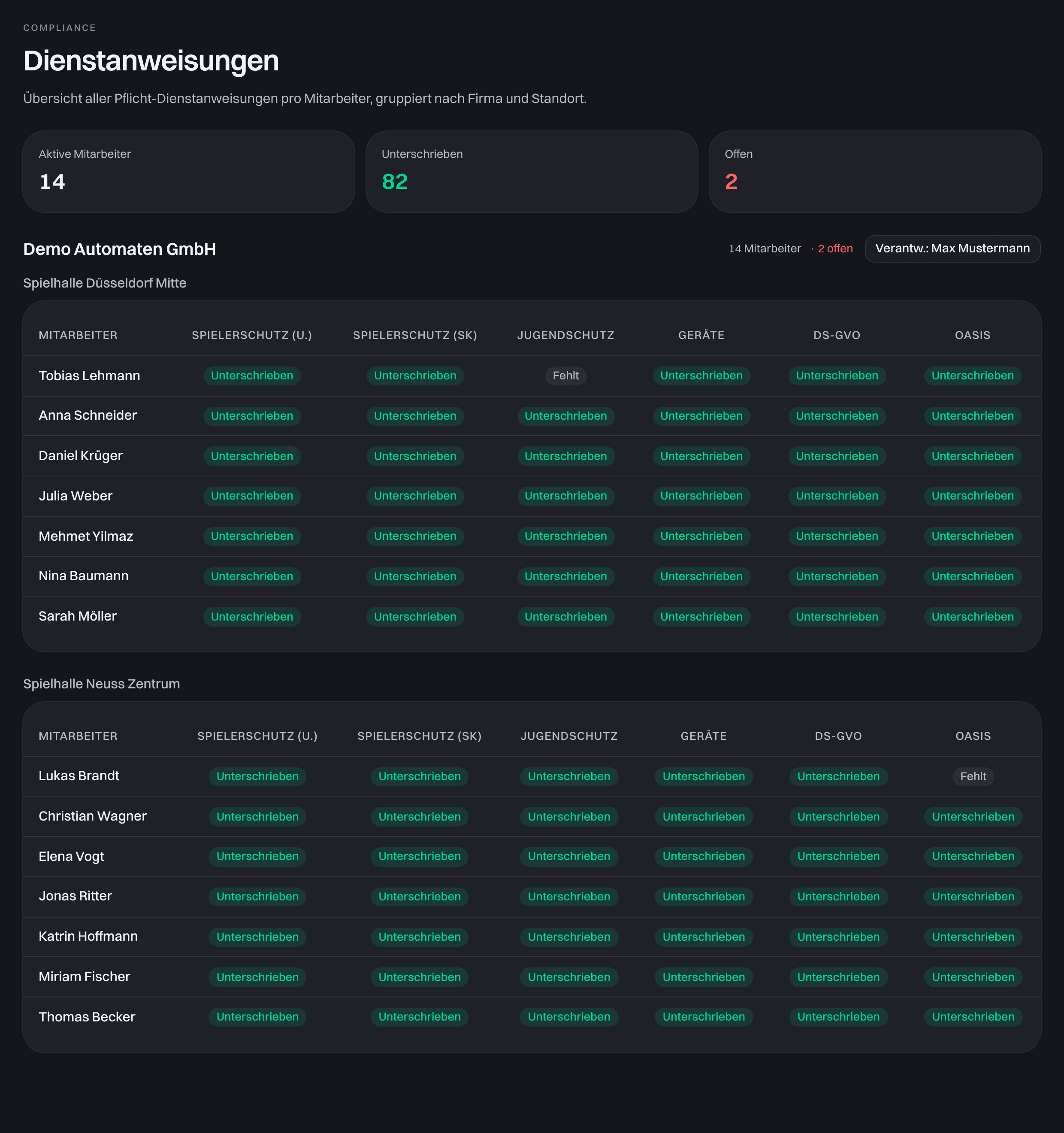
Task: Click the Spielhalle Neuss Zentrum heading
Action: (x=101, y=684)
